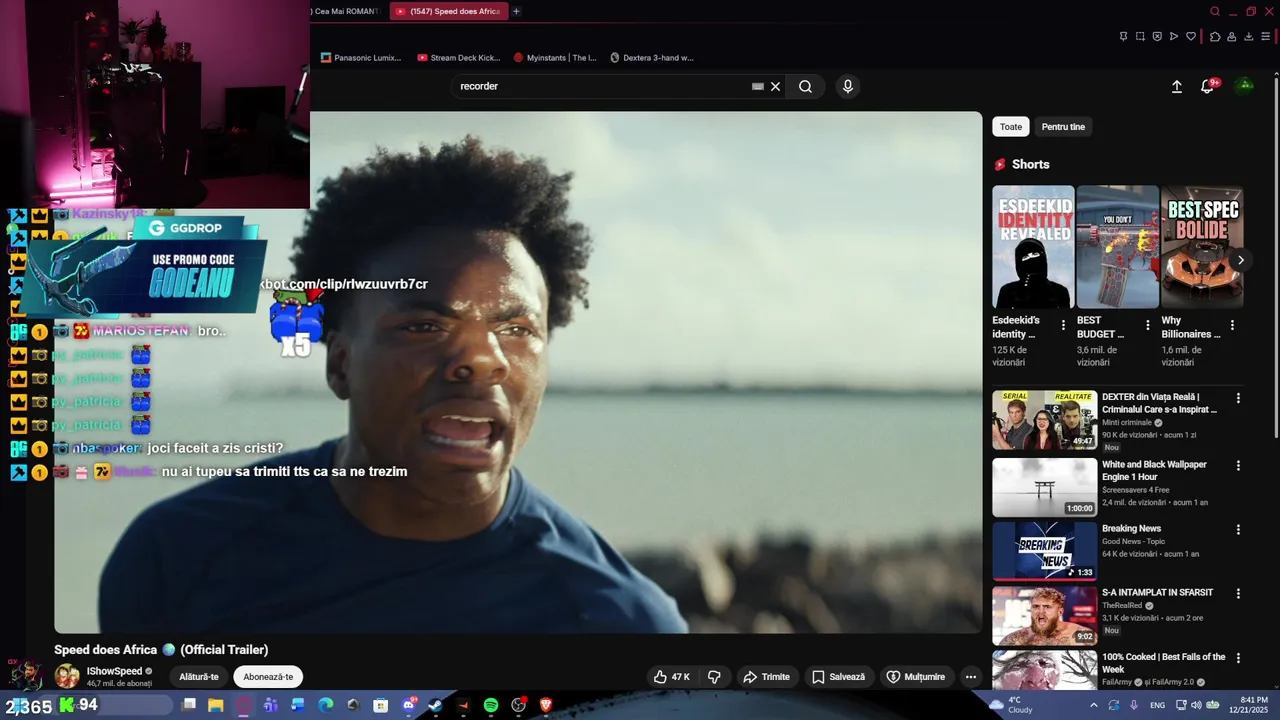Screen dimensions: 1280x720
Task: Open the browser extensions puzzle icon
Action: click(x=1215, y=36)
